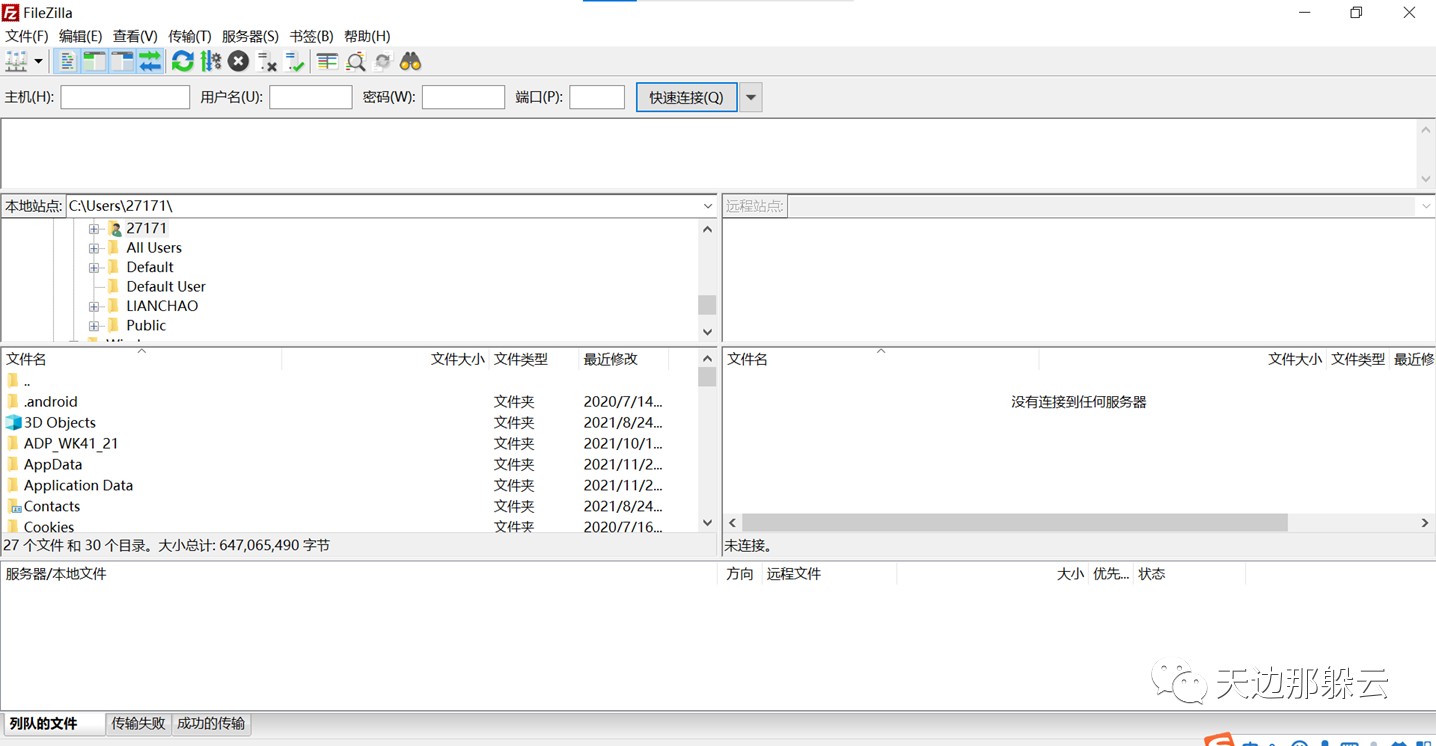Expand the Default folder node
The height and width of the screenshot is (746, 1436).
94,267
